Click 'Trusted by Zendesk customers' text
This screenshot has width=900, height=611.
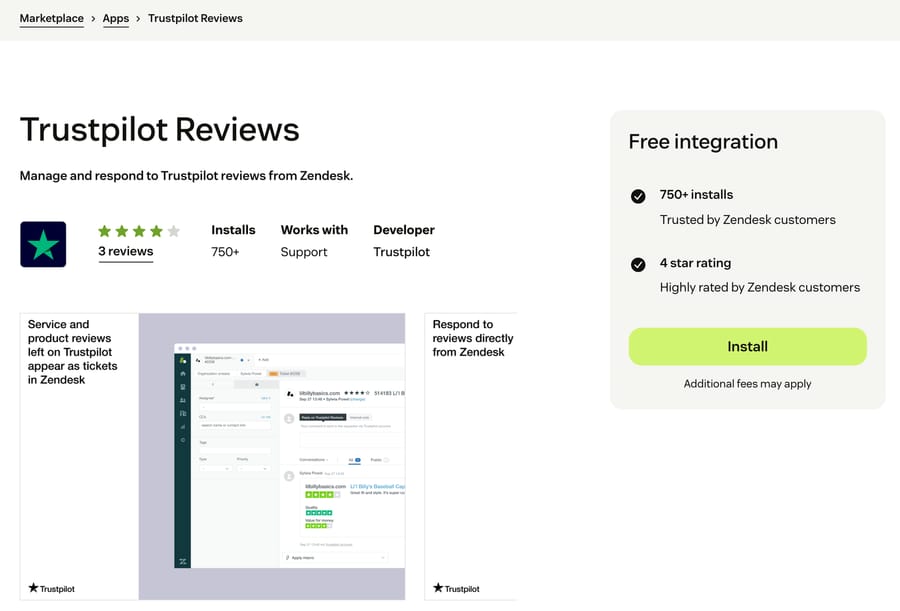pyautogui.click(x=747, y=220)
